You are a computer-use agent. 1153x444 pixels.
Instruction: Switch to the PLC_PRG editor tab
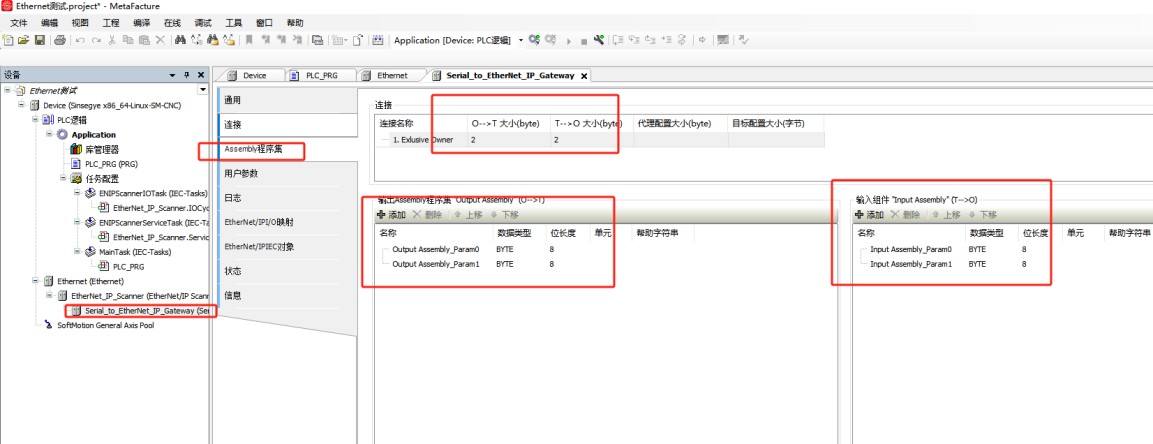[318, 75]
